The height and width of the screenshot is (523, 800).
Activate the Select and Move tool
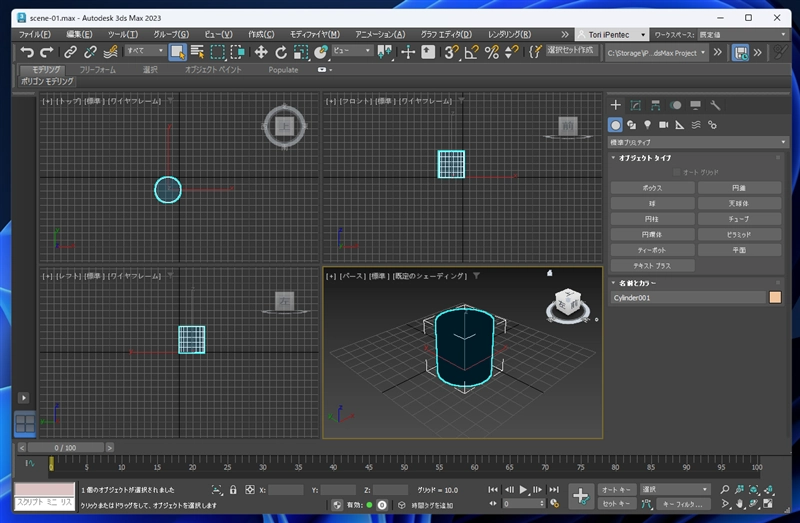point(261,52)
